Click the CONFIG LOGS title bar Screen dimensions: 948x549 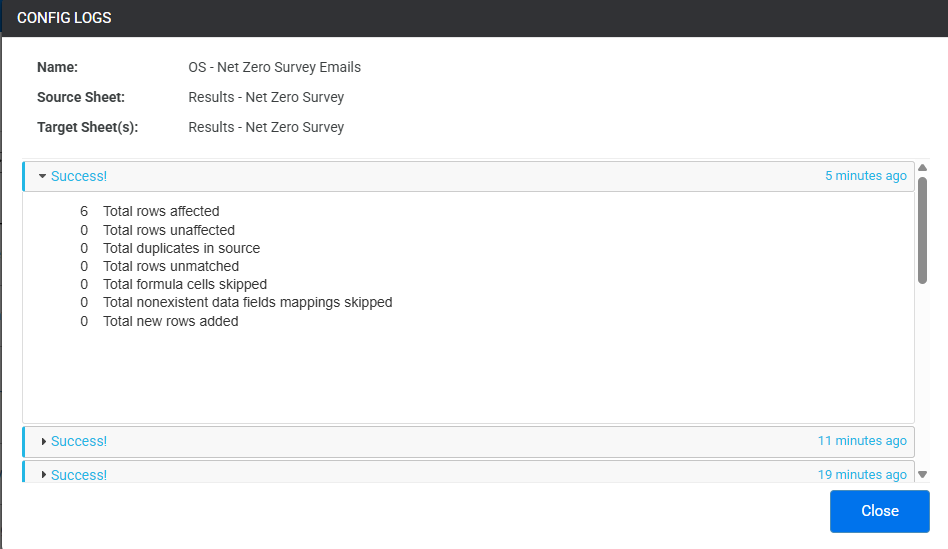pyautogui.click(x=474, y=18)
